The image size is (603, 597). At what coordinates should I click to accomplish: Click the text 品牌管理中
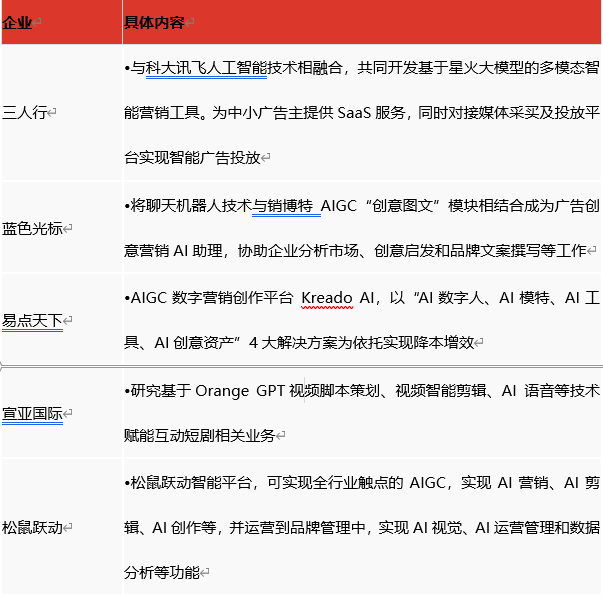tap(327, 527)
